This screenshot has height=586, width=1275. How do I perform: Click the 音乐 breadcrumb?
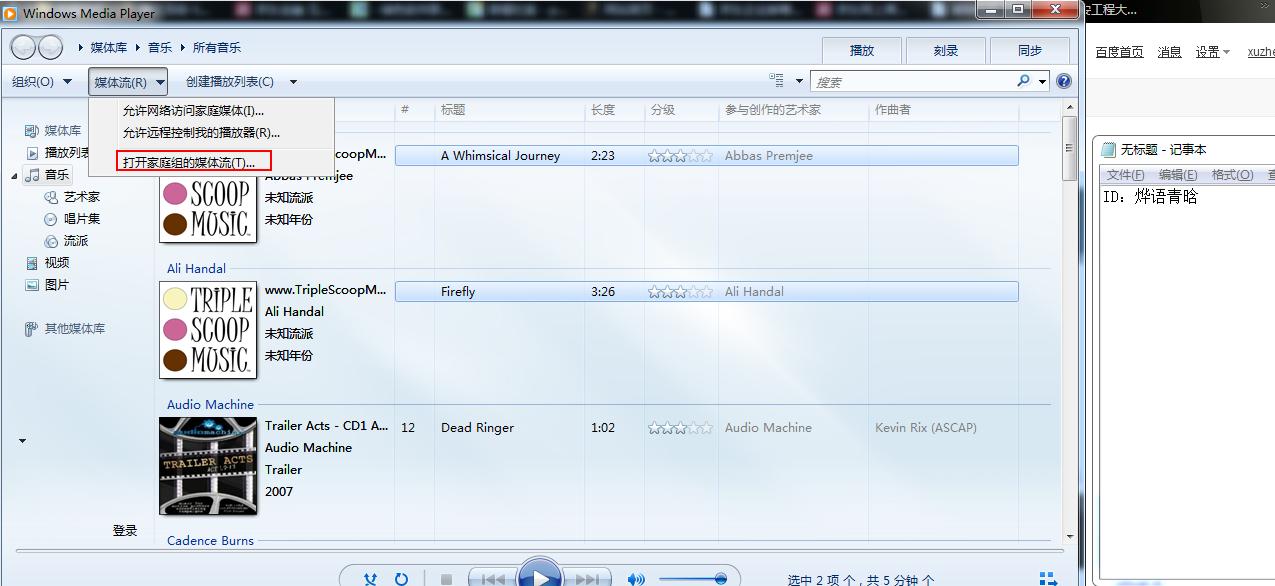pyautogui.click(x=160, y=48)
